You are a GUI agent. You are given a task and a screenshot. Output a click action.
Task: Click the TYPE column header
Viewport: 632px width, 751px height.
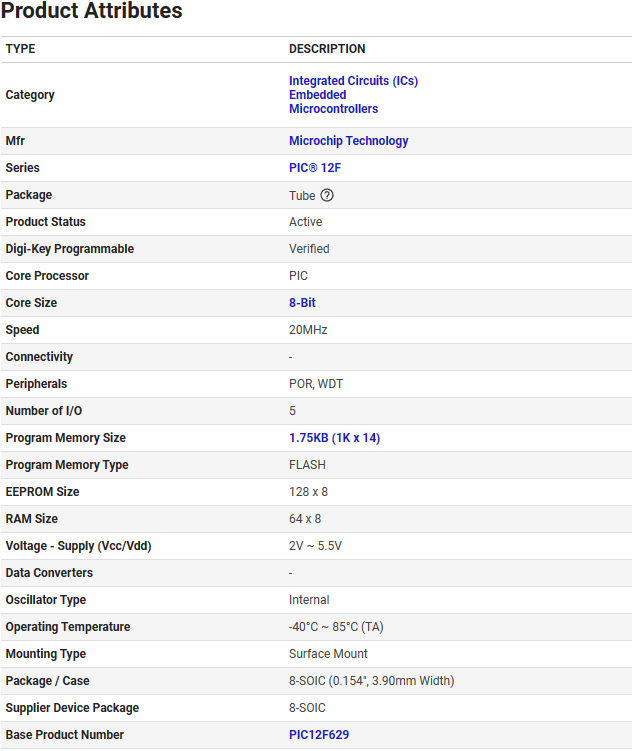[20, 49]
